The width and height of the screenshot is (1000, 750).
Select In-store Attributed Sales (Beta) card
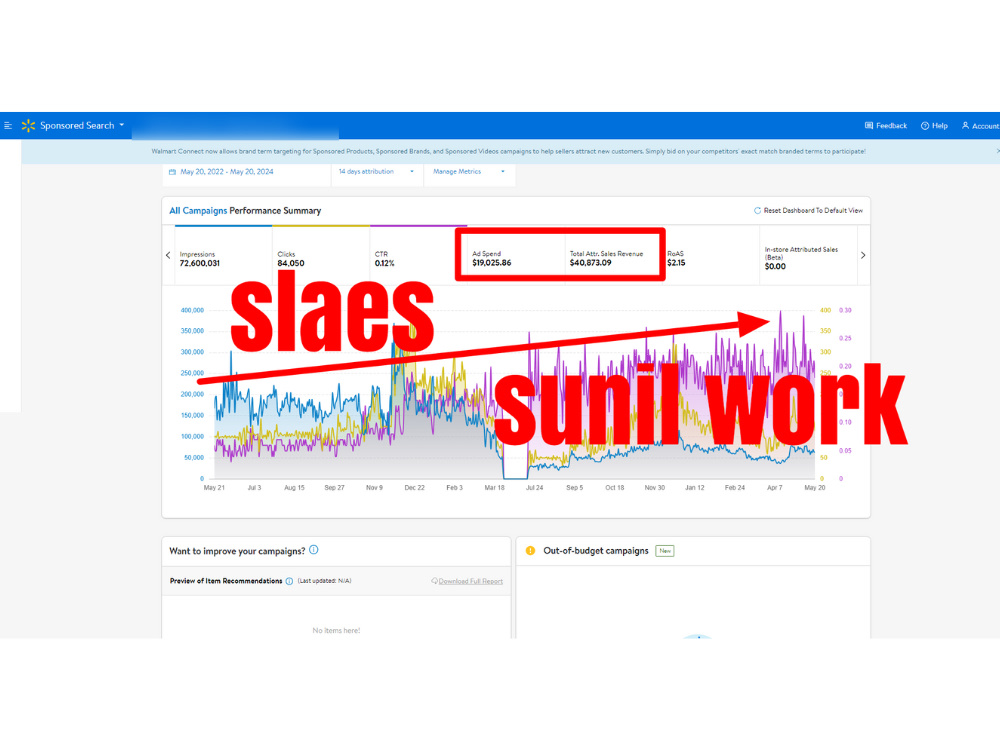click(808, 255)
